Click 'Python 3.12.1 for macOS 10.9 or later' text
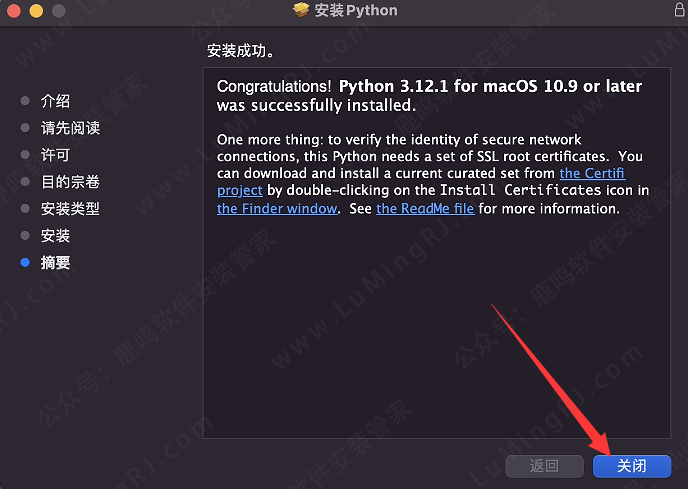The height and width of the screenshot is (489, 688). [x=491, y=86]
